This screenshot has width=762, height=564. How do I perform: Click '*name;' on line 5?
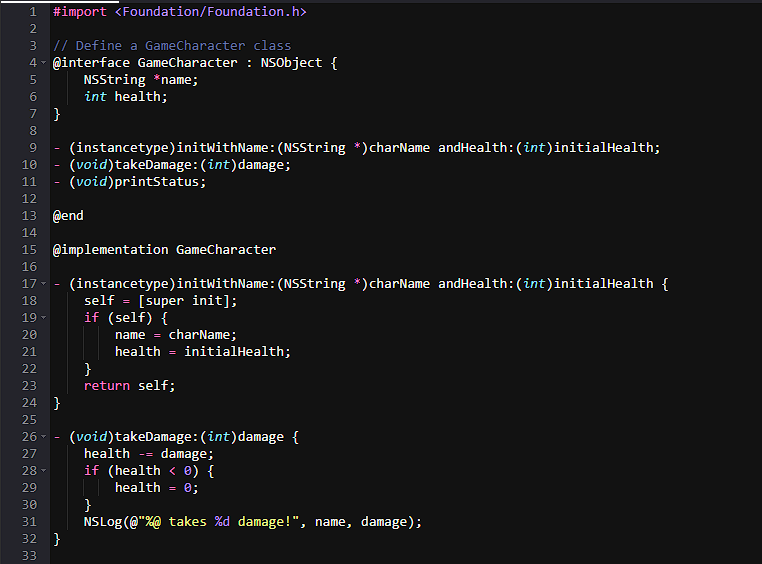pos(176,80)
